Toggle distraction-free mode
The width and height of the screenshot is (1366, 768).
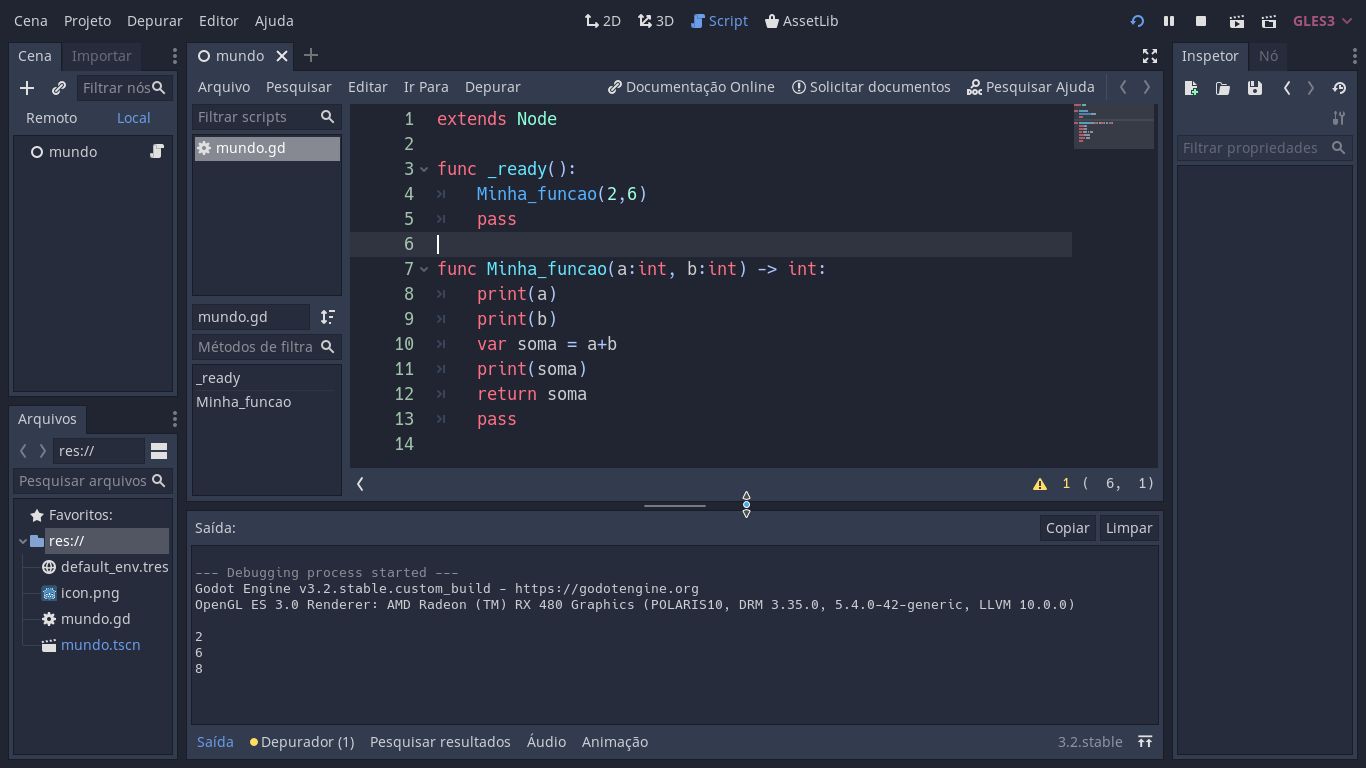pyautogui.click(x=1150, y=56)
